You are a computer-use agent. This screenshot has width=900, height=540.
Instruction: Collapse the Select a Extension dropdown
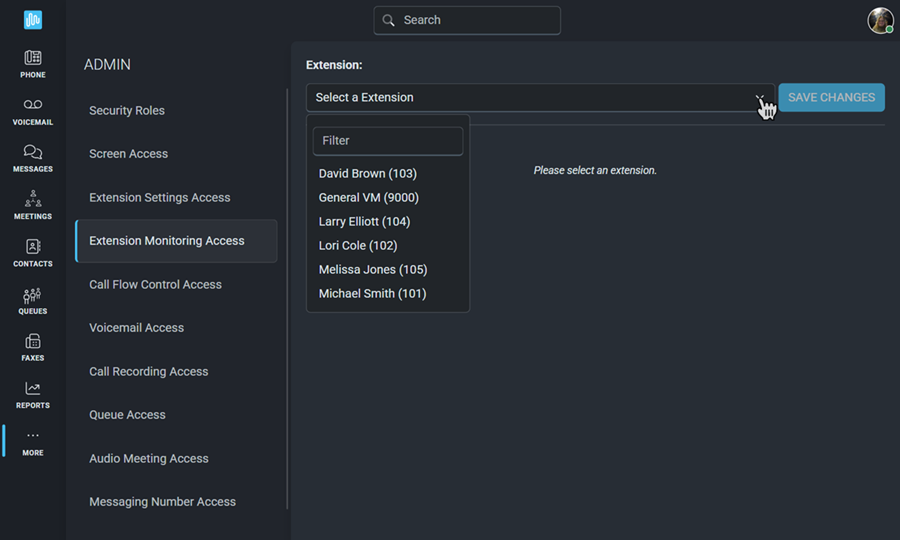point(541,98)
